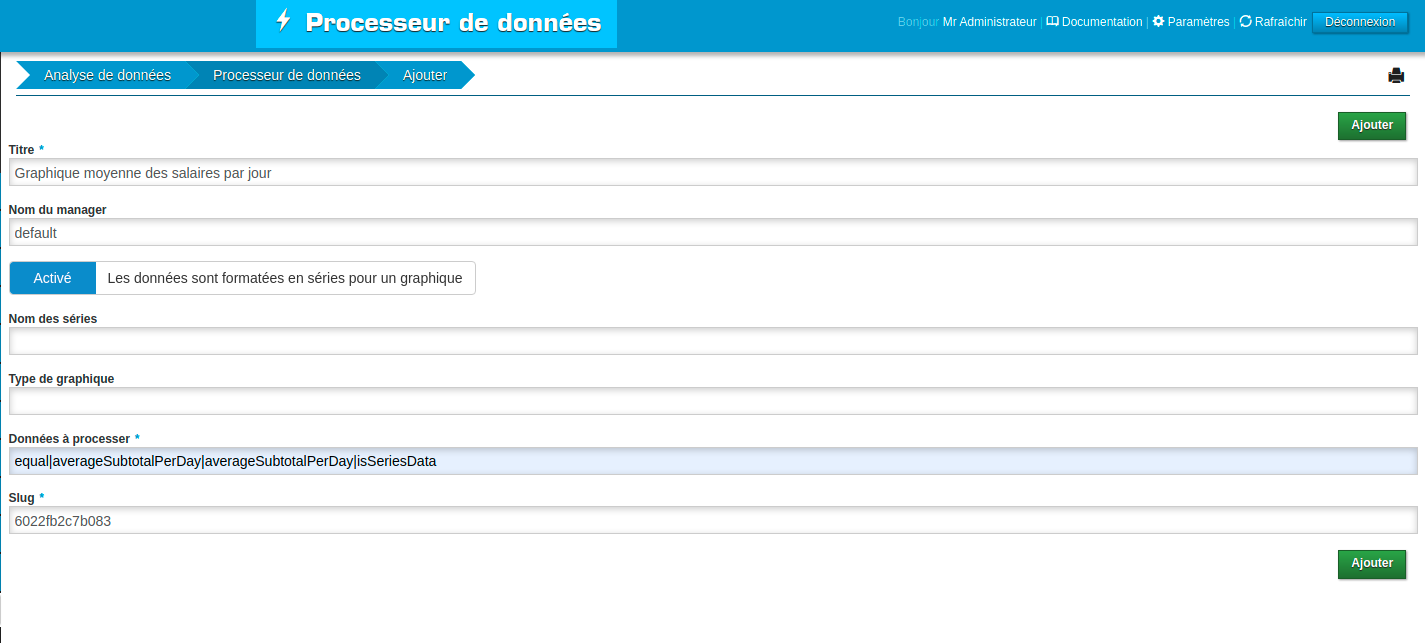The image size is (1425, 643).
Task: Edit the Données à processer field
Action: pos(712,461)
